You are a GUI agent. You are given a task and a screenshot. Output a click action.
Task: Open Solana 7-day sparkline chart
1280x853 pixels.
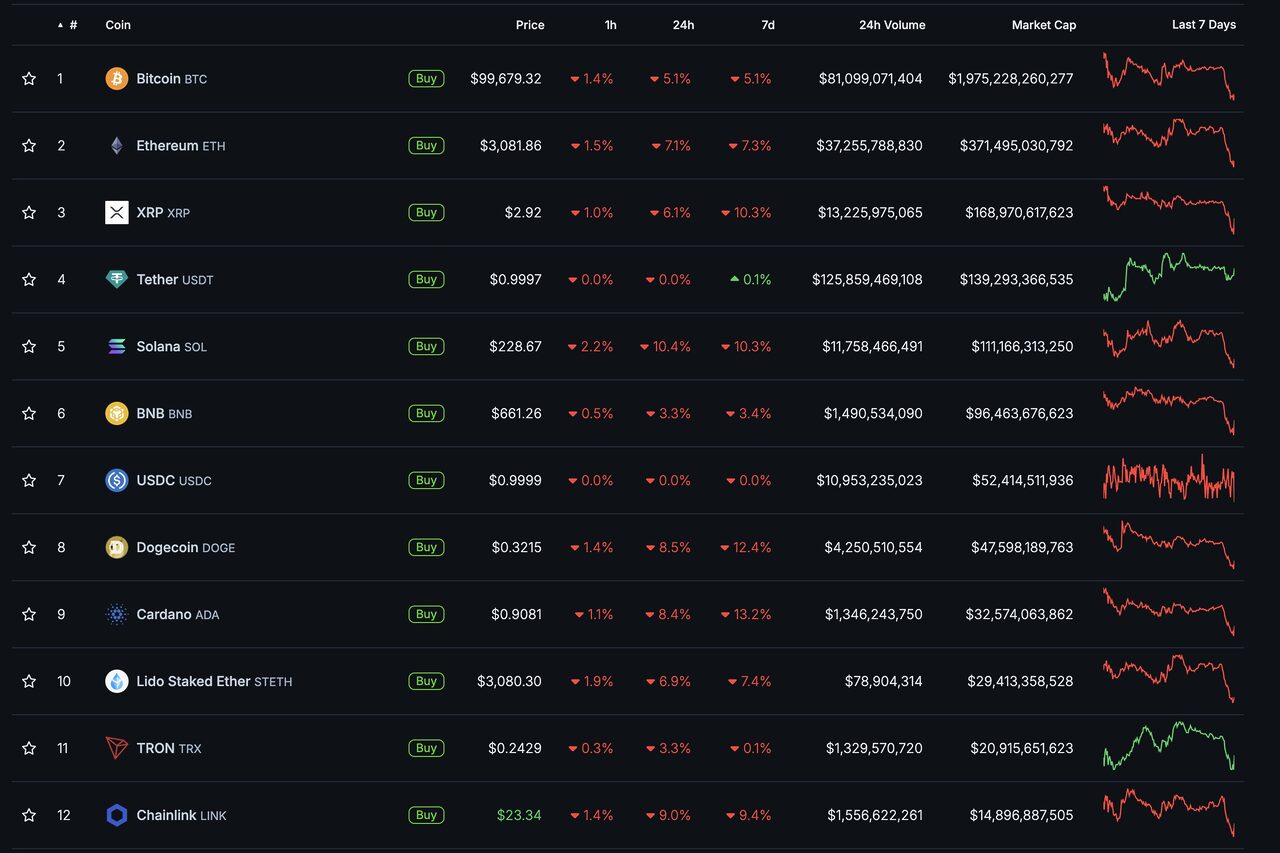tap(1169, 344)
